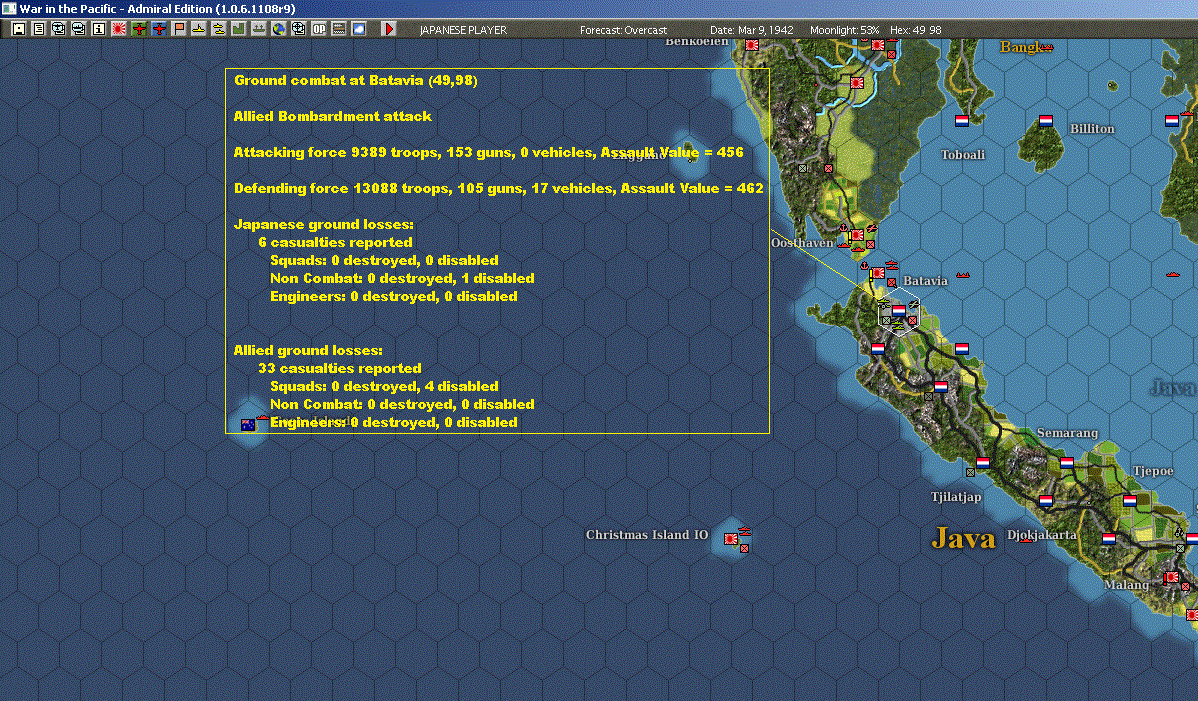Viewport: 1198px width, 701px height.
Task: Select Japanese flag at Christmas Island IO
Action: pyautogui.click(x=731, y=538)
